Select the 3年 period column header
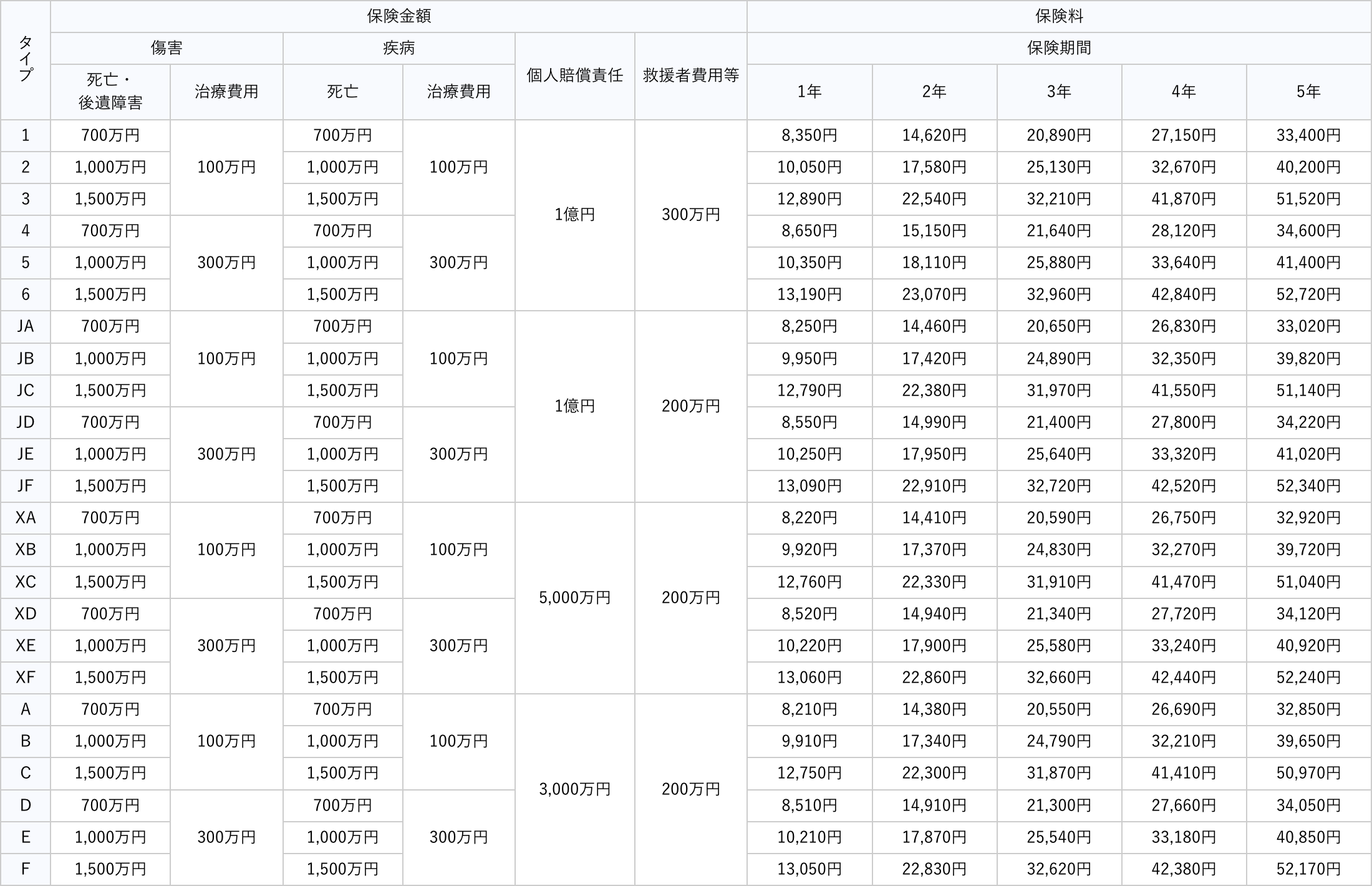The height and width of the screenshot is (886, 1372). (x=1059, y=92)
